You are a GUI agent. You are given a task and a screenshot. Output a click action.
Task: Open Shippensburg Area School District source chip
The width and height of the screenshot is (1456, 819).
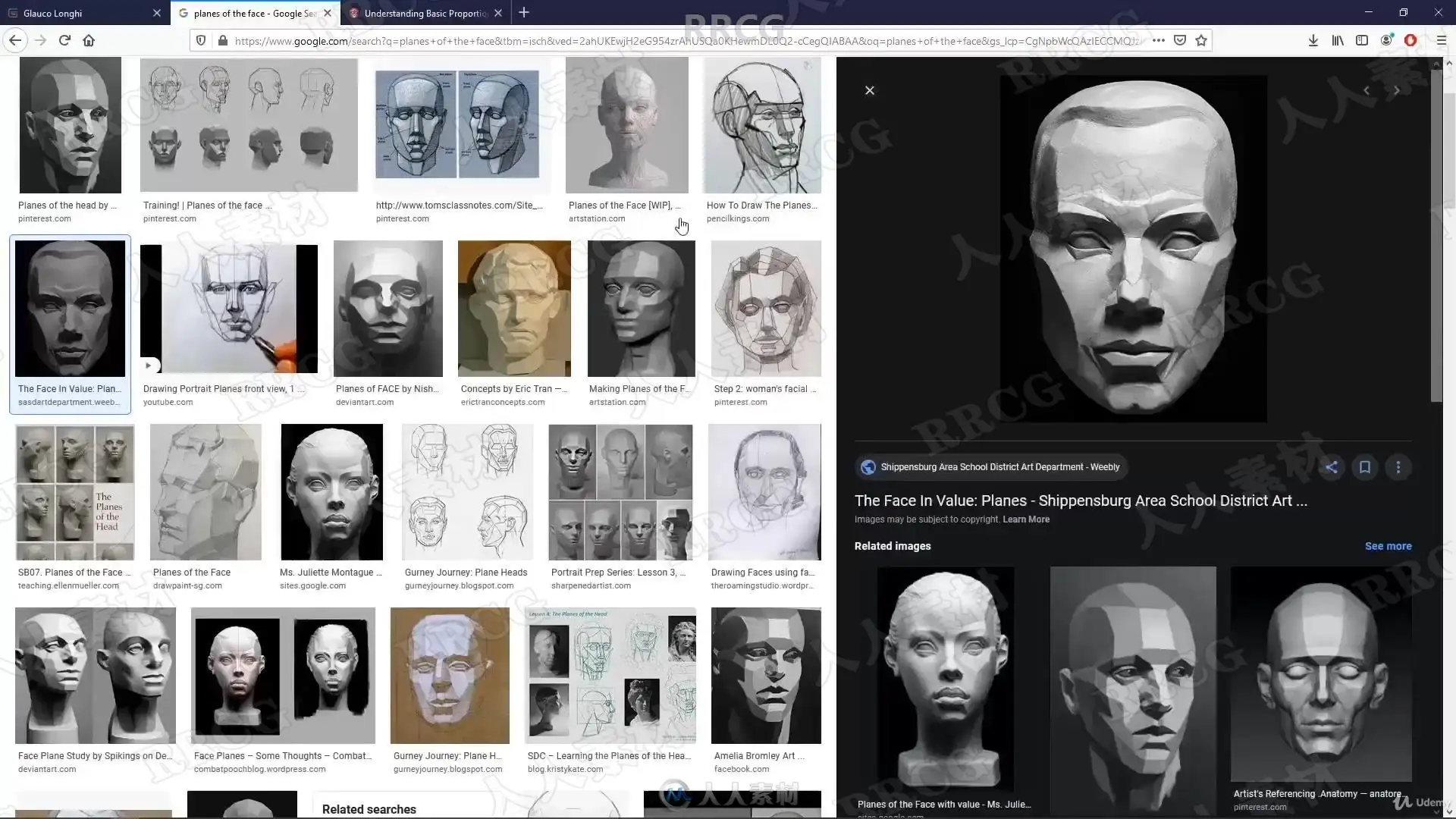[x=991, y=467]
